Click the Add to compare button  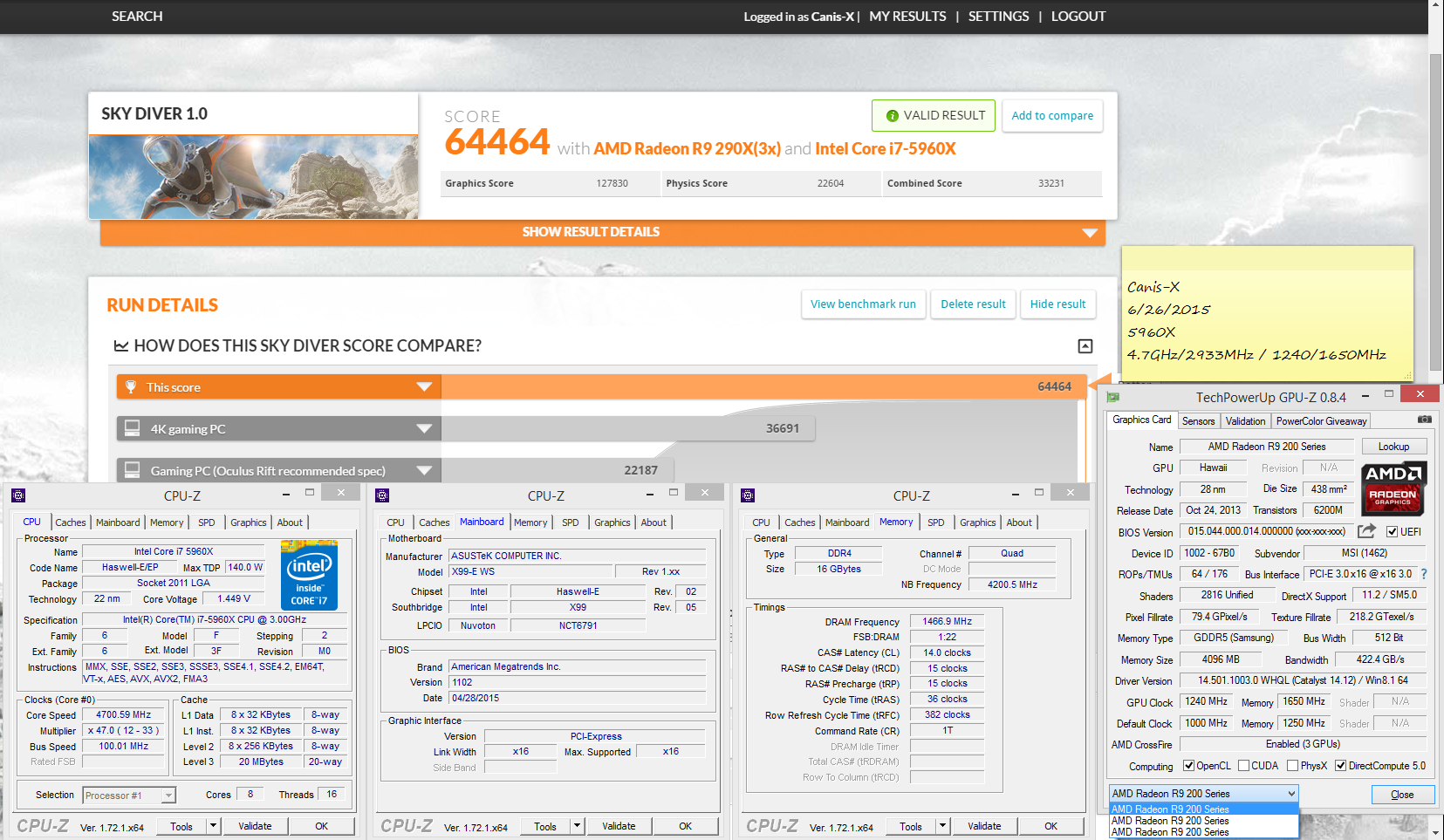coord(1052,115)
